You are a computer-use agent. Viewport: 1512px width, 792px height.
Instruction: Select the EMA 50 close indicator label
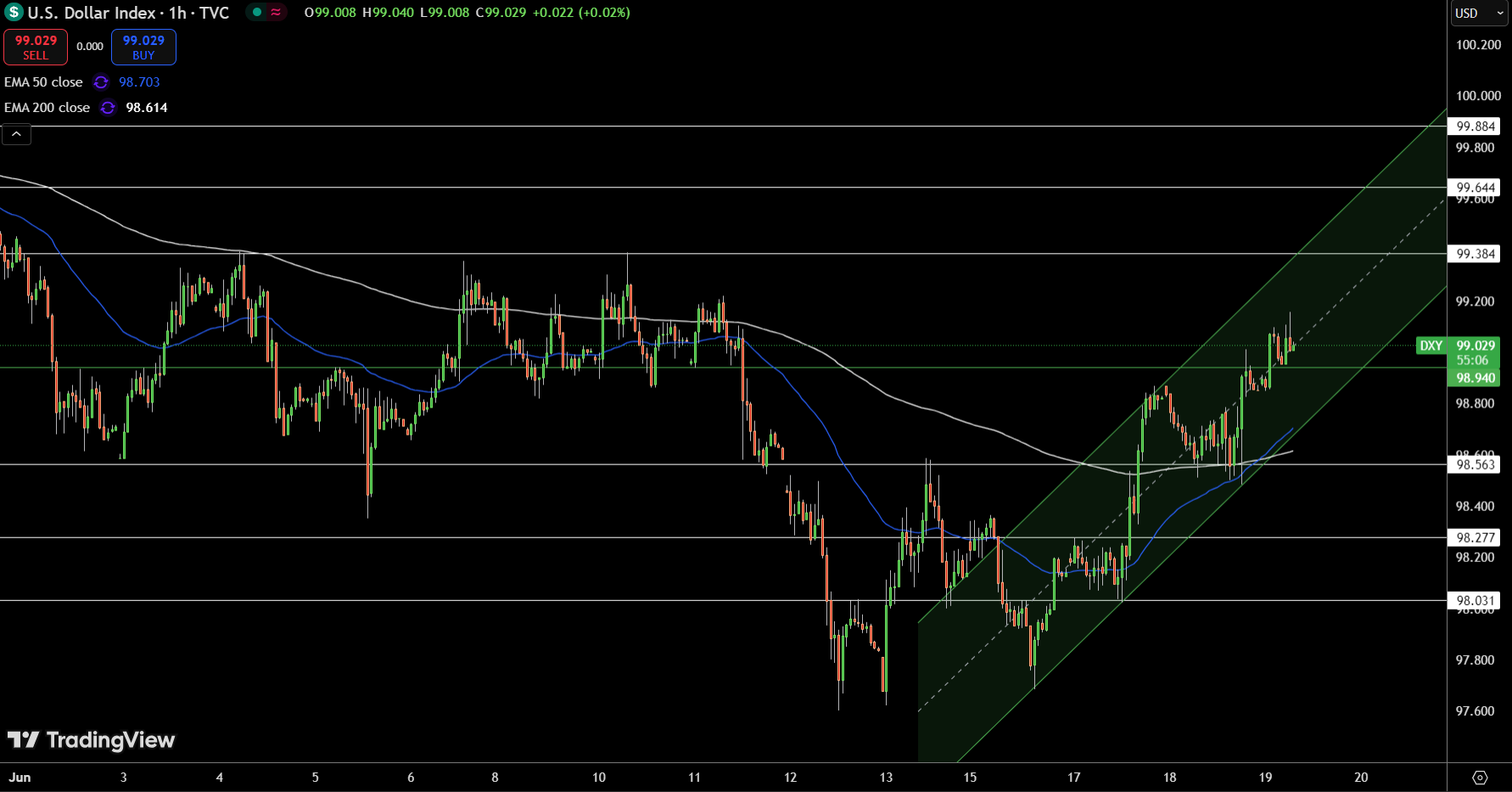point(43,82)
